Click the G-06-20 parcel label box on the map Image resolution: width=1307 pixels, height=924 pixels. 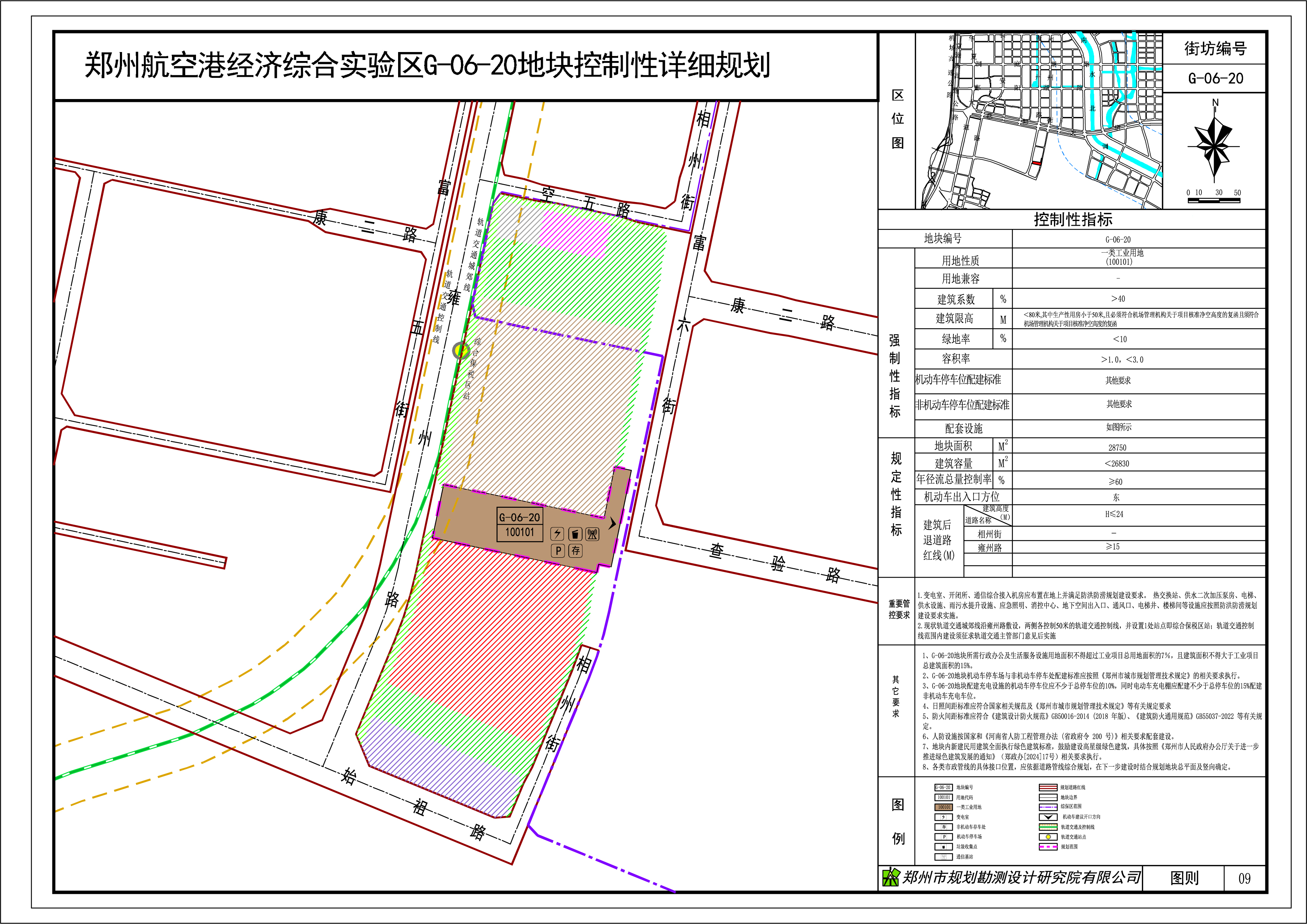(x=519, y=517)
